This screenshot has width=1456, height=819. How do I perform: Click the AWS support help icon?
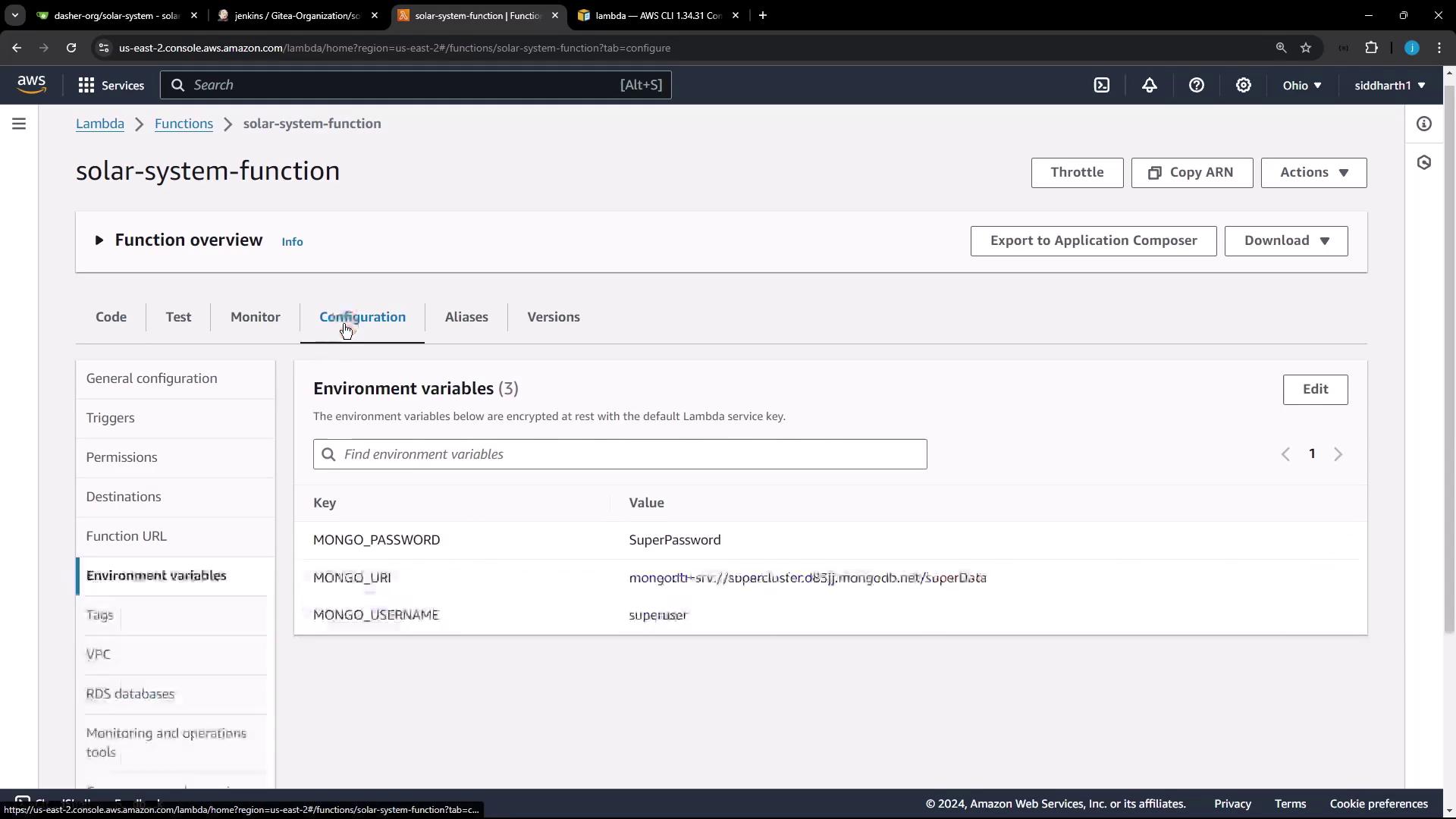pos(1197,86)
